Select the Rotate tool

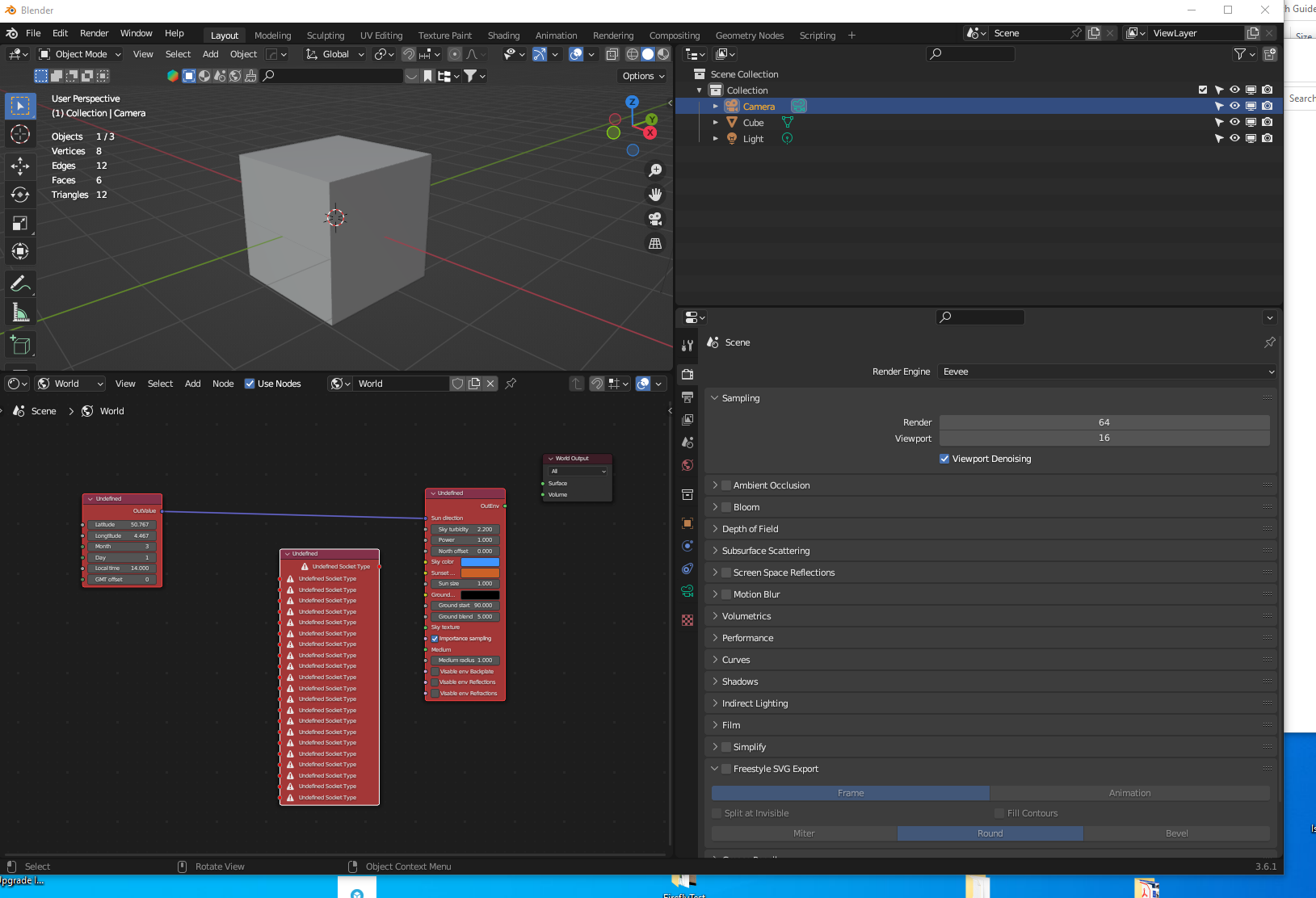coord(20,195)
